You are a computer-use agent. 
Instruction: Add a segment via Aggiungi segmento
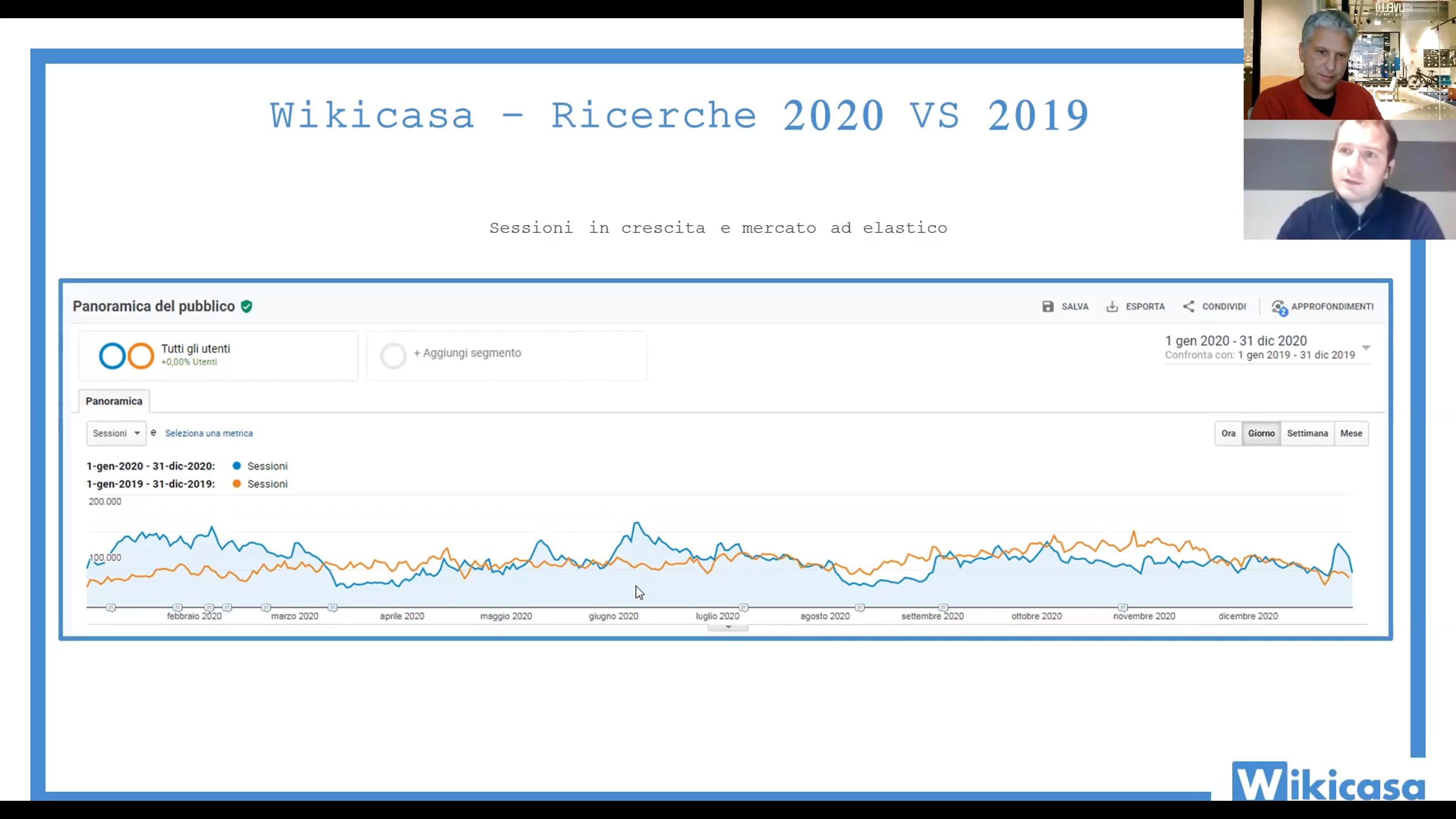[467, 353]
